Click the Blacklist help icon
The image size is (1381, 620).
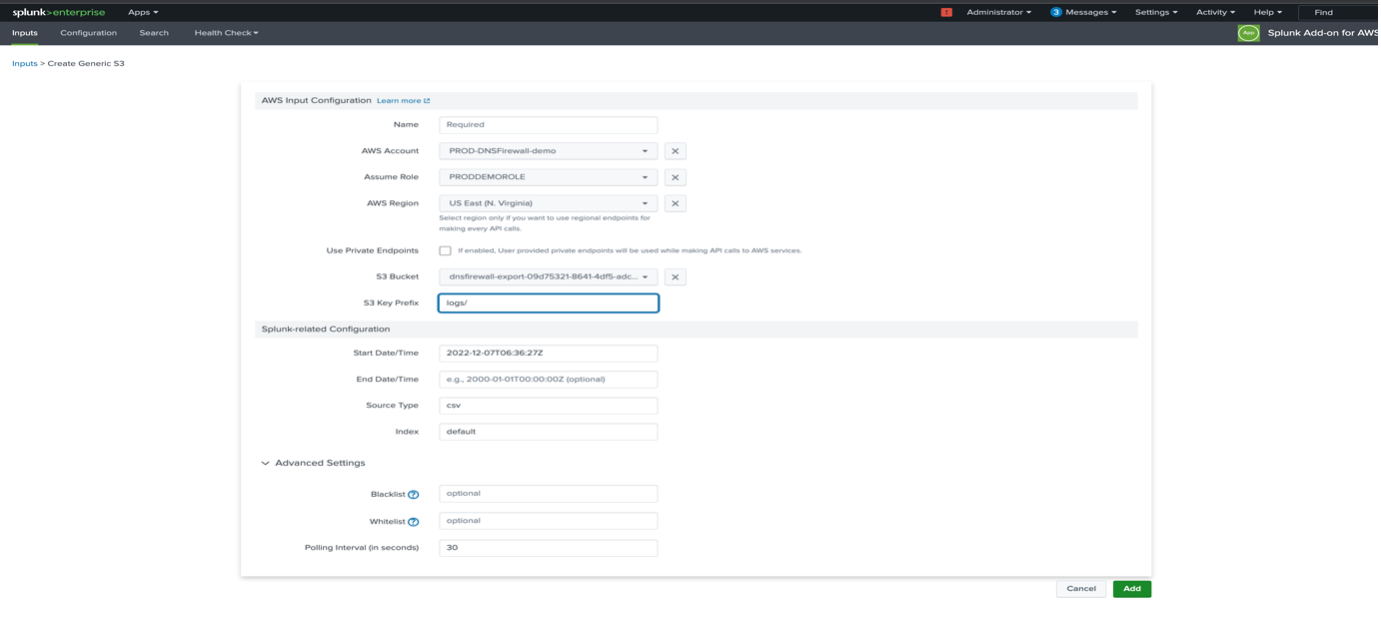point(415,493)
